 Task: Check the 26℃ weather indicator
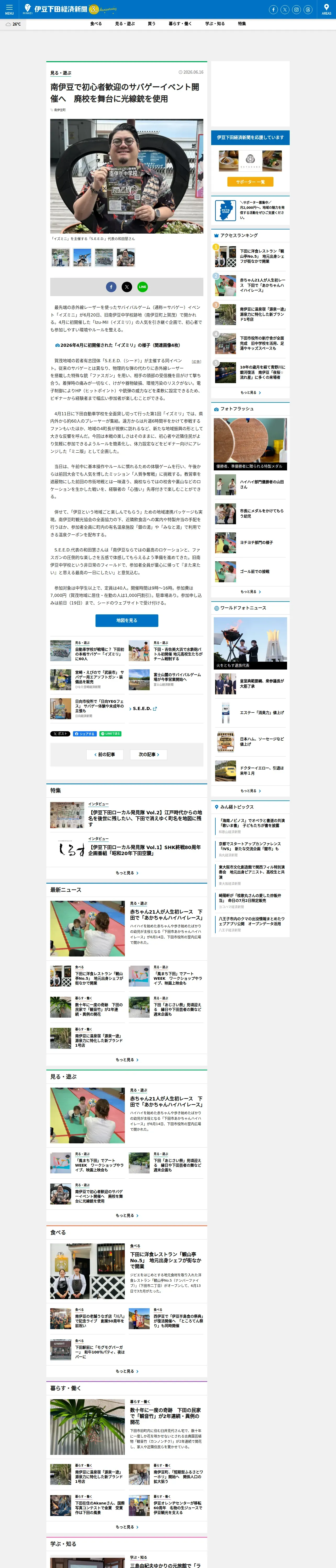[x=13, y=24]
